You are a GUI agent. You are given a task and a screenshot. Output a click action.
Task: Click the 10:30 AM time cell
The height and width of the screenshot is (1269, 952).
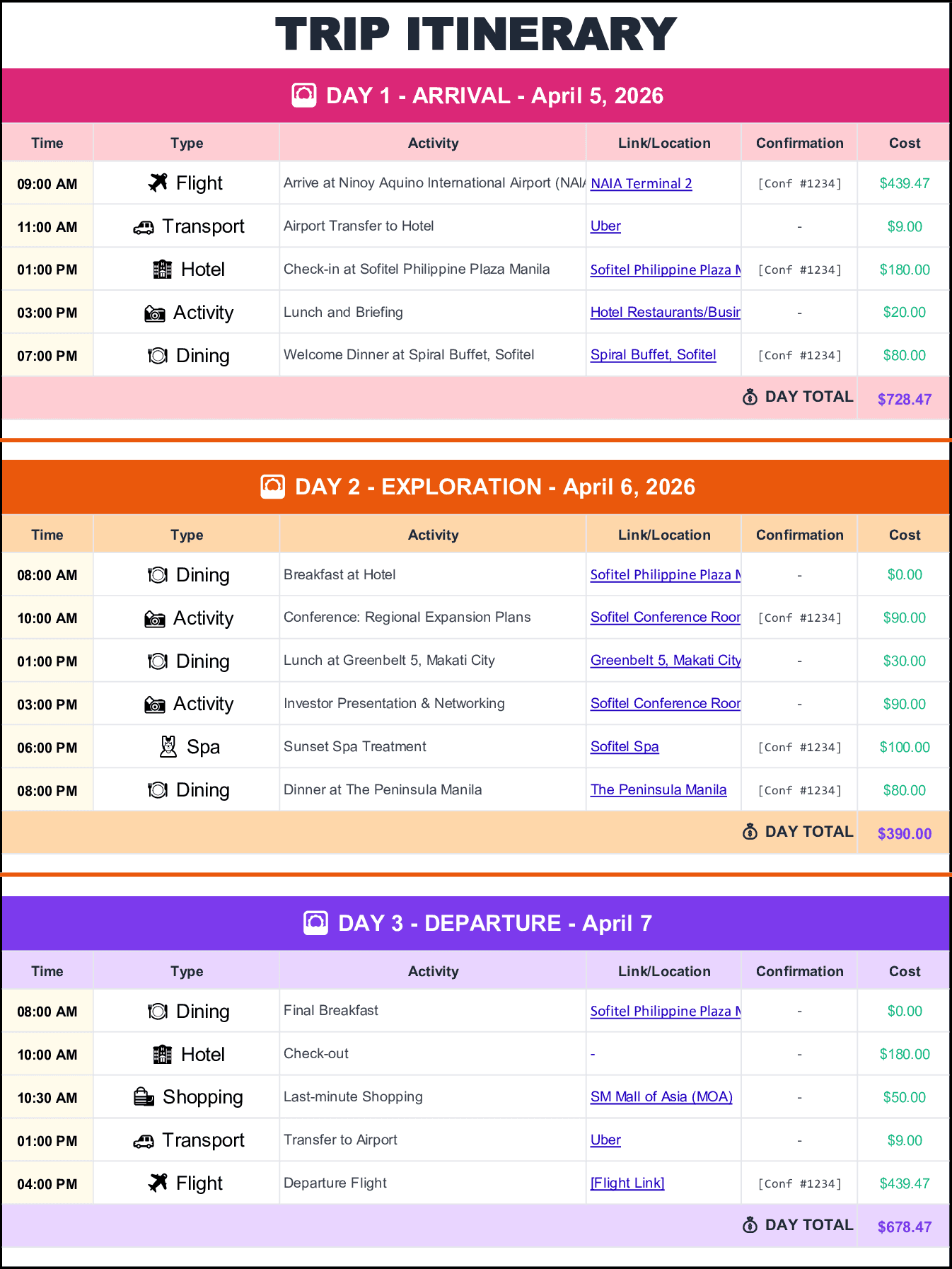47,1098
